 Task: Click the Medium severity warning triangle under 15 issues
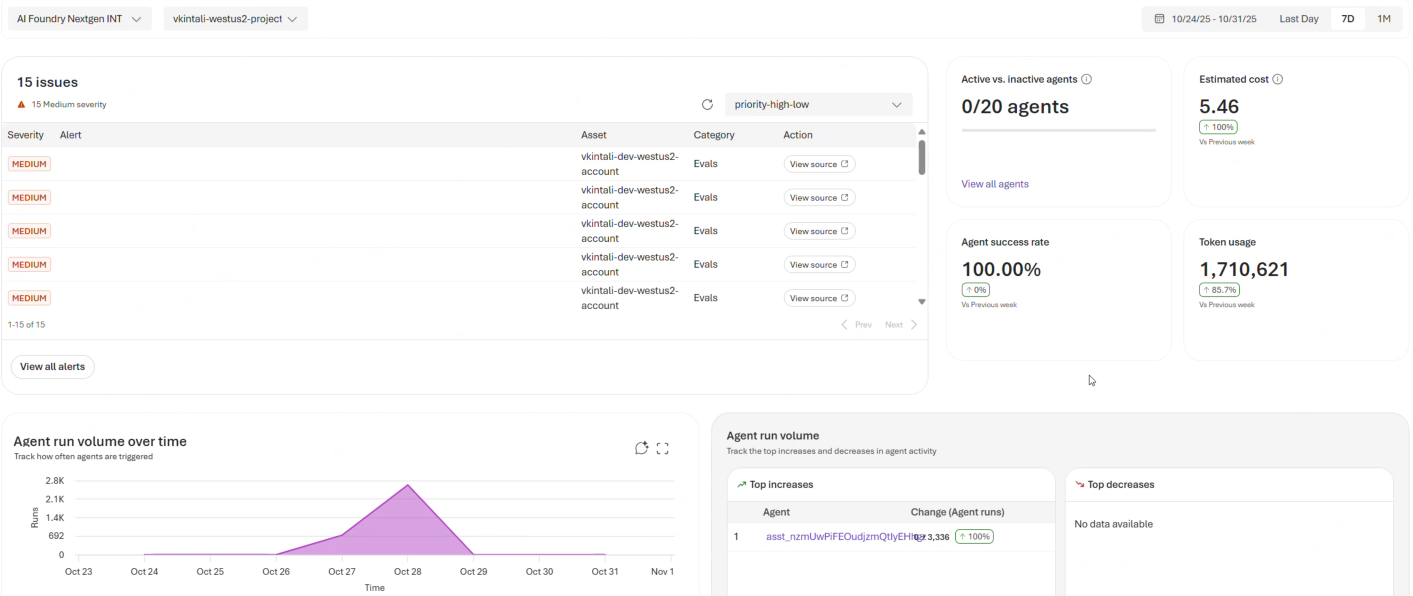point(20,103)
